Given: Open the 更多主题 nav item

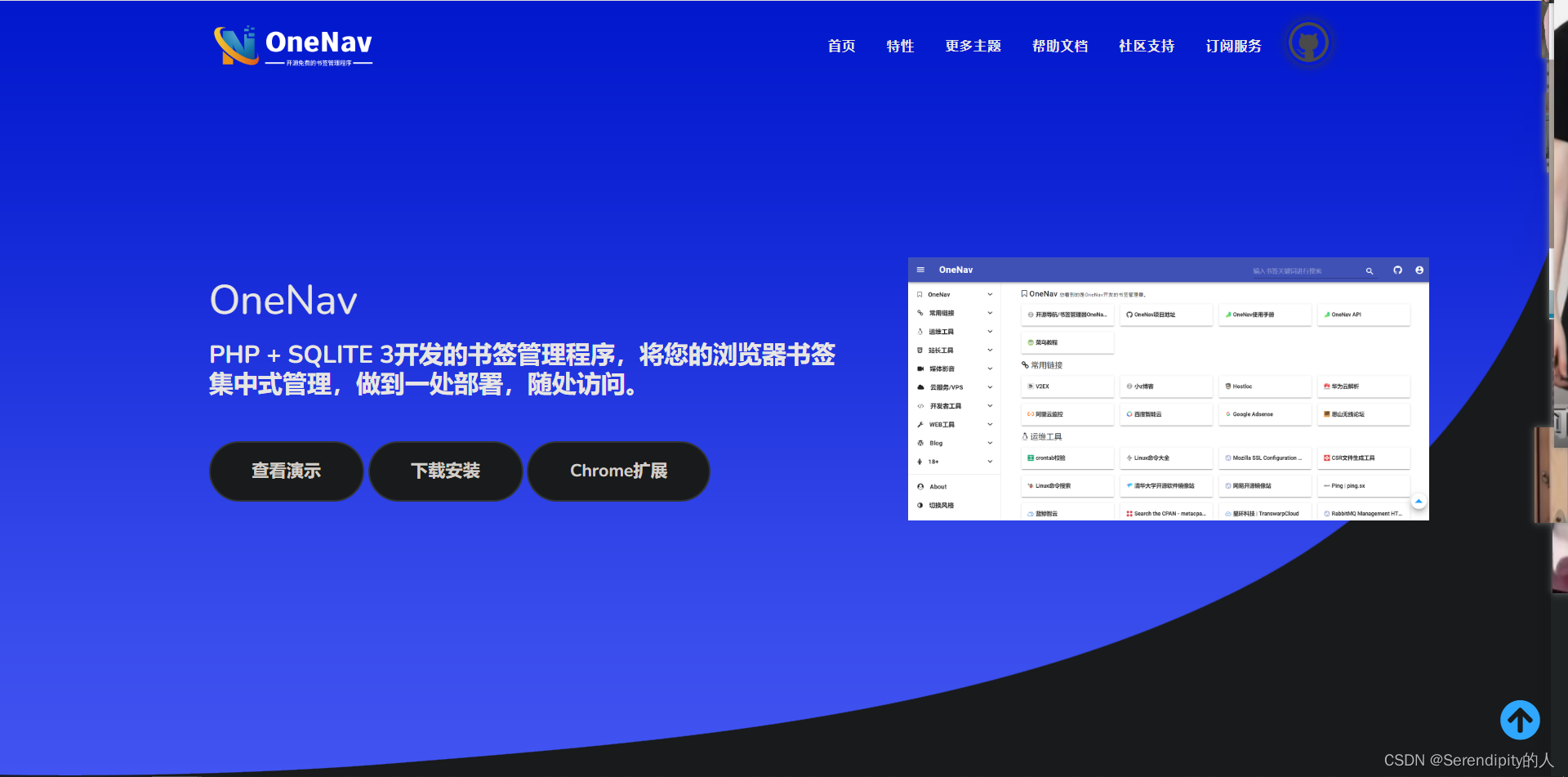Looking at the screenshot, I should [x=973, y=46].
